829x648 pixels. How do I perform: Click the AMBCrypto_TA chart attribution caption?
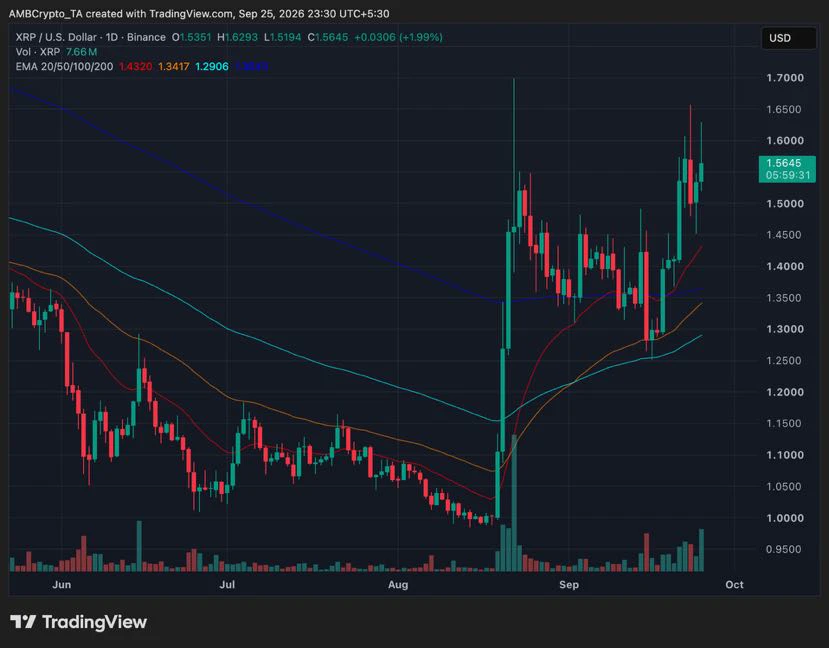coord(199,14)
